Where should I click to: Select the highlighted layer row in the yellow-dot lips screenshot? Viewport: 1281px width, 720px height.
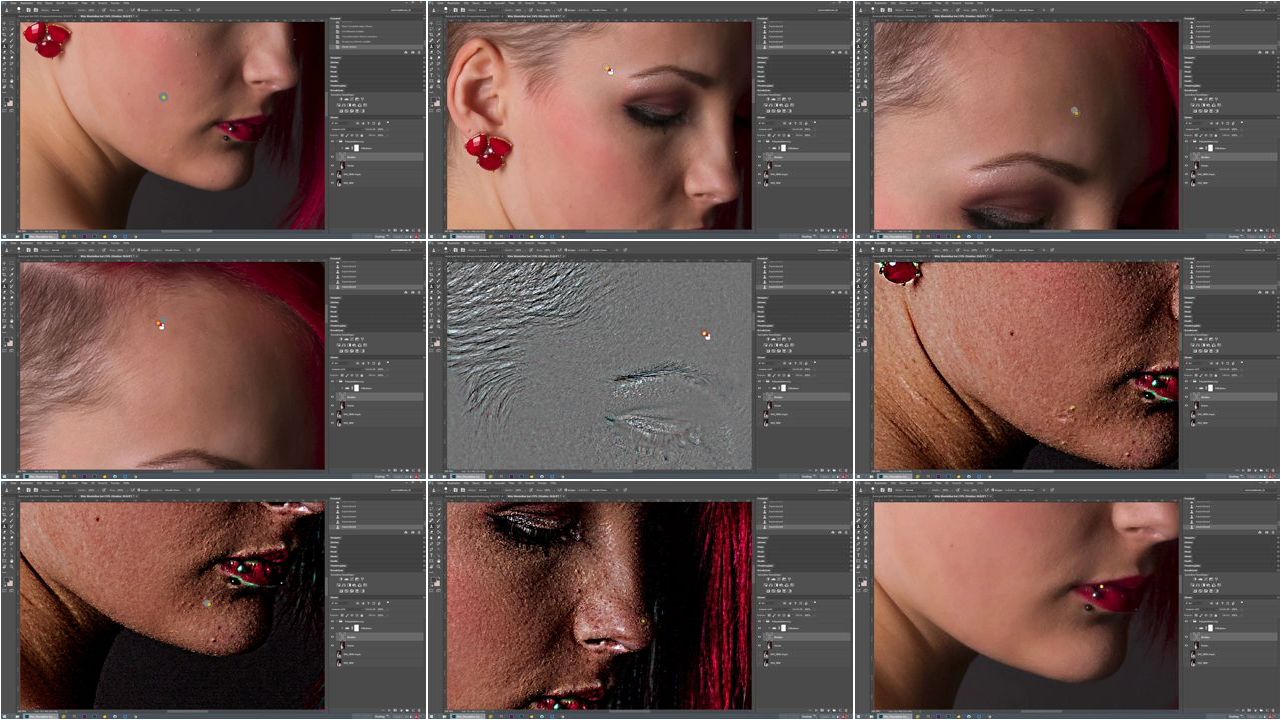click(x=1234, y=637)
